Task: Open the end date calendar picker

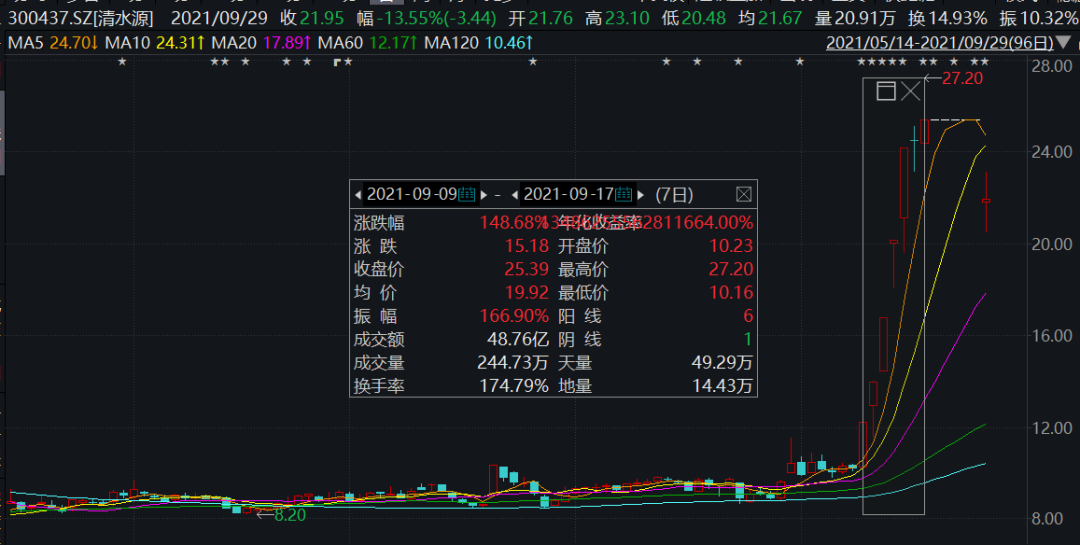Action: (x=623, y=194)
